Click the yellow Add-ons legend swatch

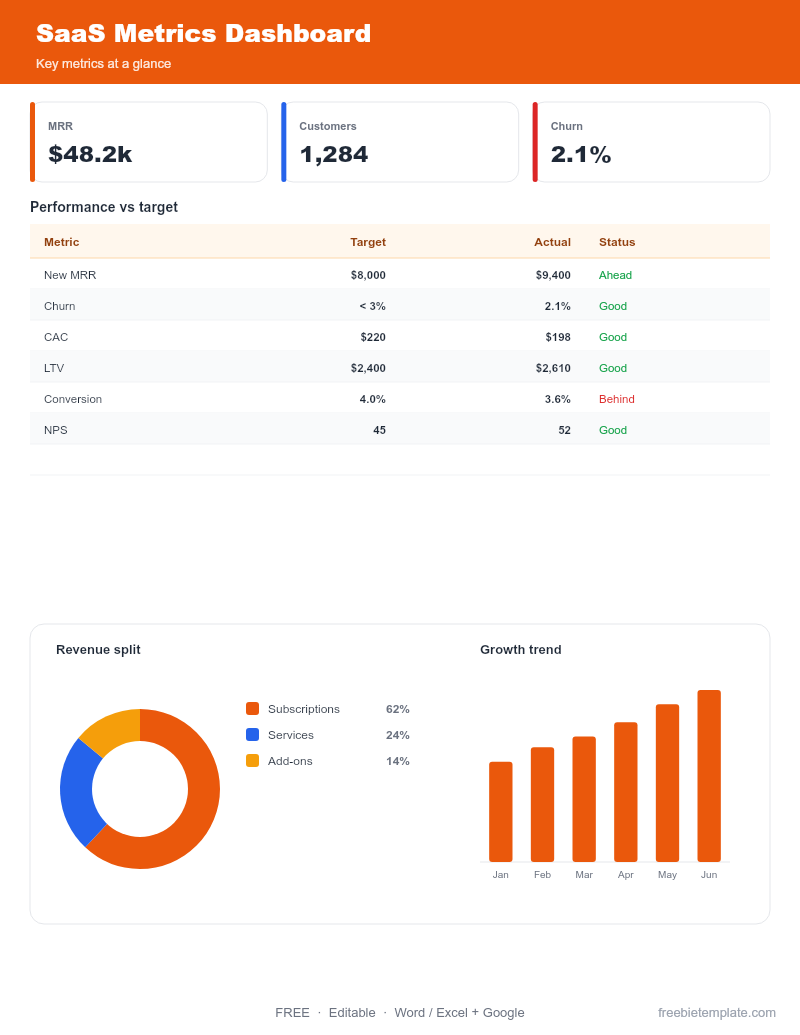pos(252,760)
